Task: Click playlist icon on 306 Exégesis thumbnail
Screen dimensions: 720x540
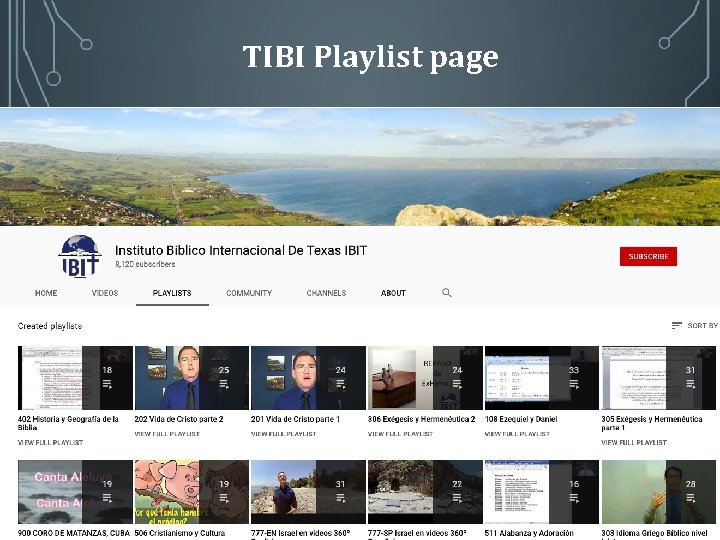Action: (457, 384)
